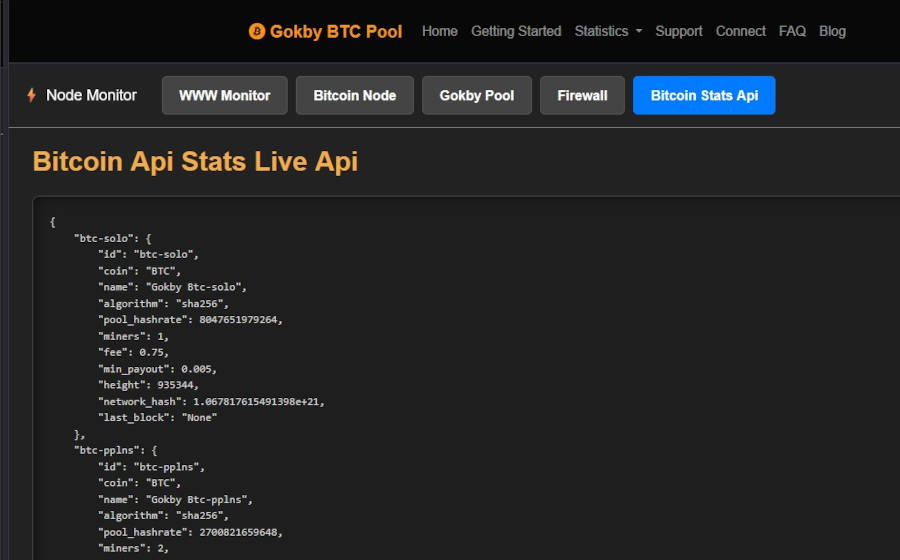Select the Bitcoin Node button

click(355, 95)
